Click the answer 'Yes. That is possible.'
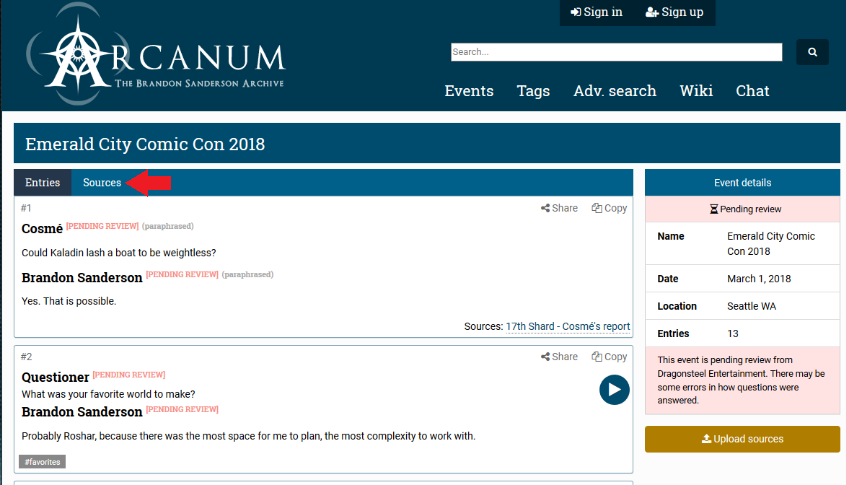 [69, 301]
